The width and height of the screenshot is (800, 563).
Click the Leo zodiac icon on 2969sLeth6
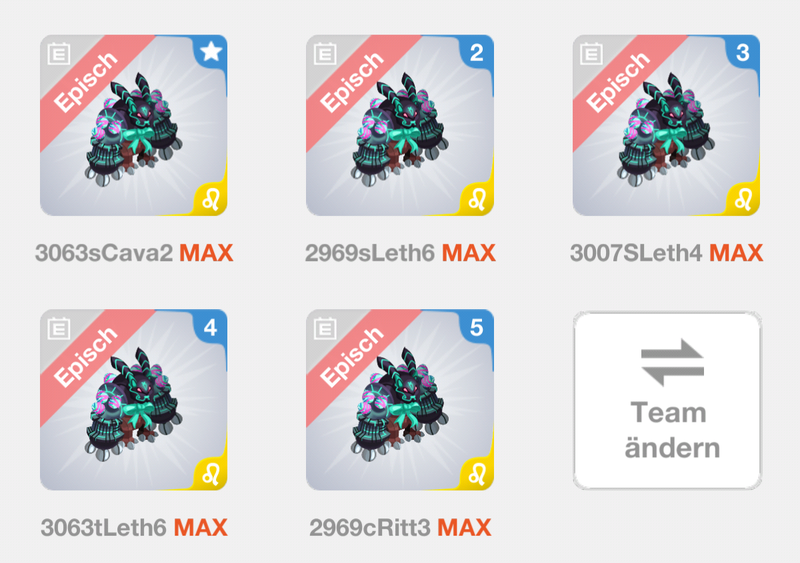click(x=477, y=199)
